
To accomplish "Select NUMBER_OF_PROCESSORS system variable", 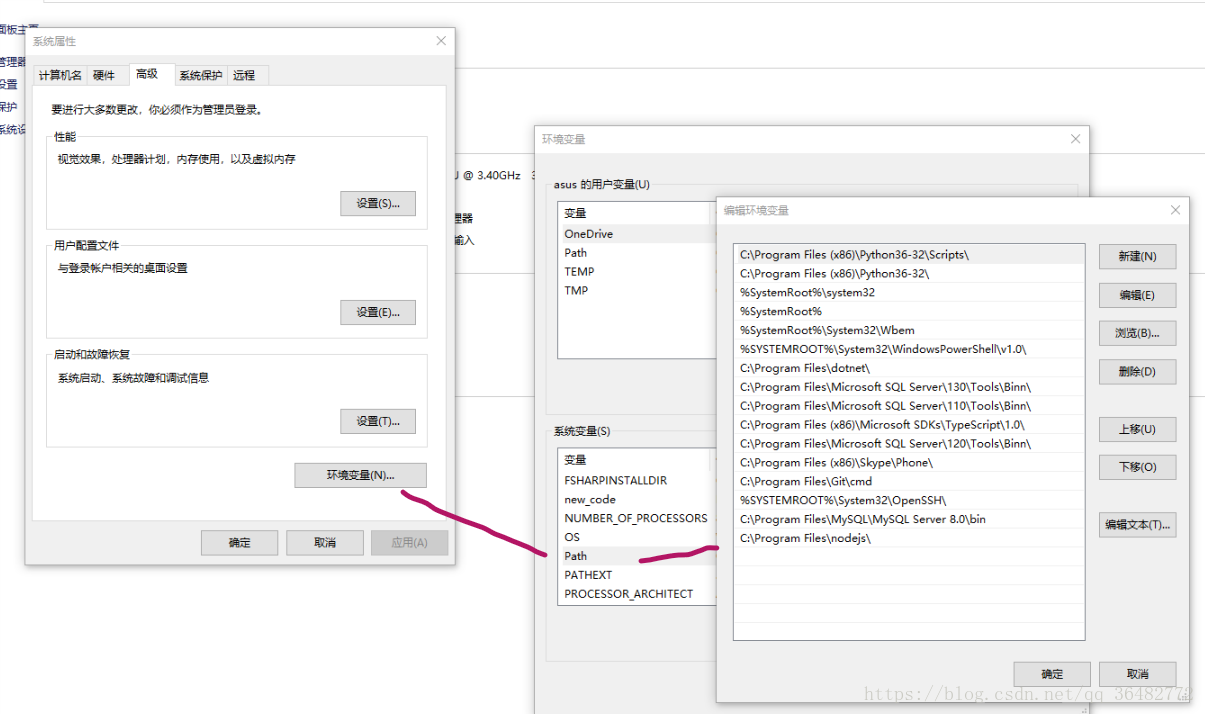I will click(x=638, y=519).
